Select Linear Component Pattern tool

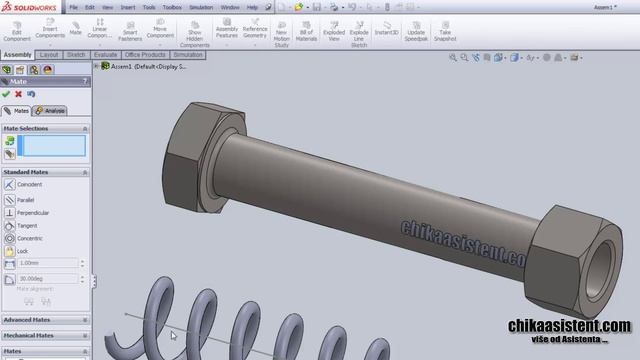[x=100, y=28]
